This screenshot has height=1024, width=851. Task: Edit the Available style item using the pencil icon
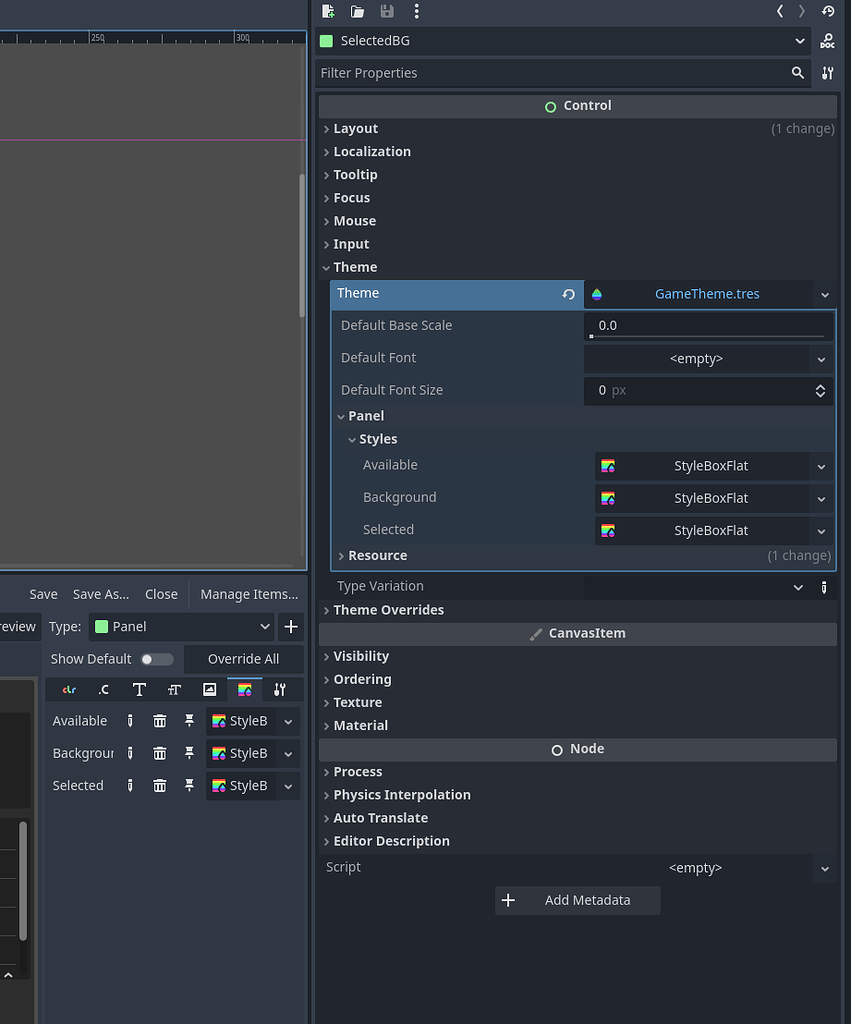pyautogui.click(x=129, y=720)
